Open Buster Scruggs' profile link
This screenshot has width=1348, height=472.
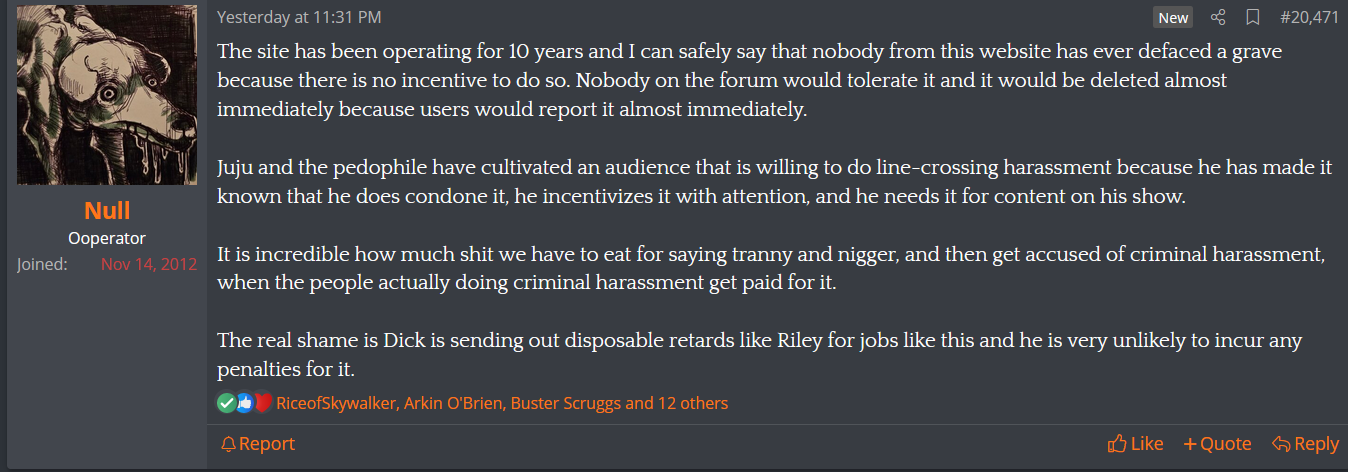[565, 404]
